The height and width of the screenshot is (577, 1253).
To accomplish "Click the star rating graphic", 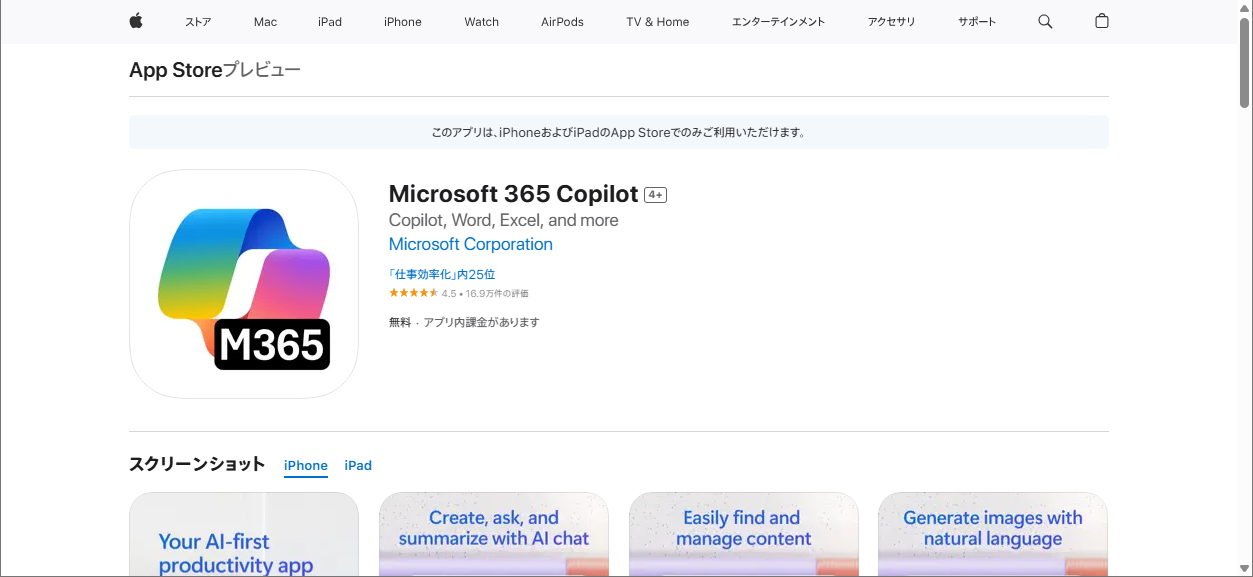I will (x=413, y=293).
